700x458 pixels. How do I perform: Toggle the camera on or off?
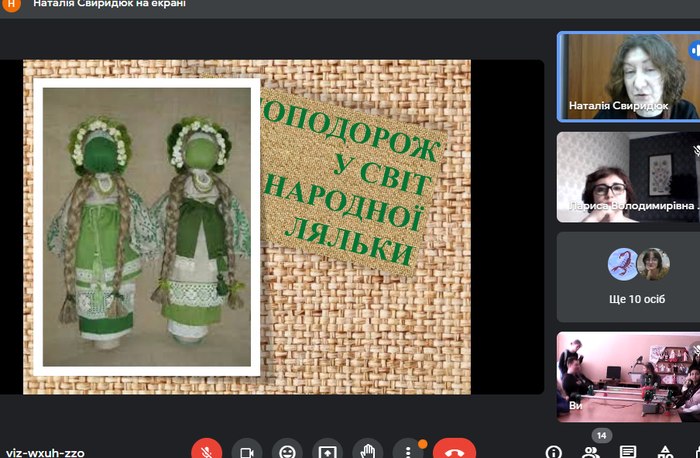[x=247, y=451]
